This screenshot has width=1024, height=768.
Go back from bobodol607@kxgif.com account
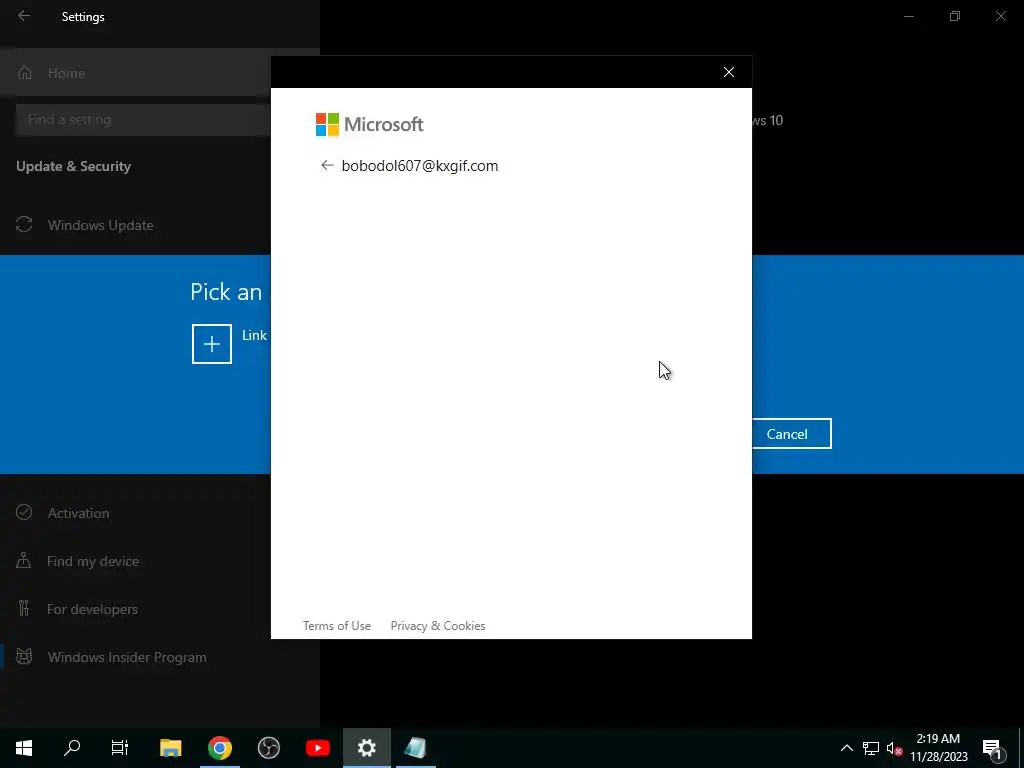(x=327, y=165)
